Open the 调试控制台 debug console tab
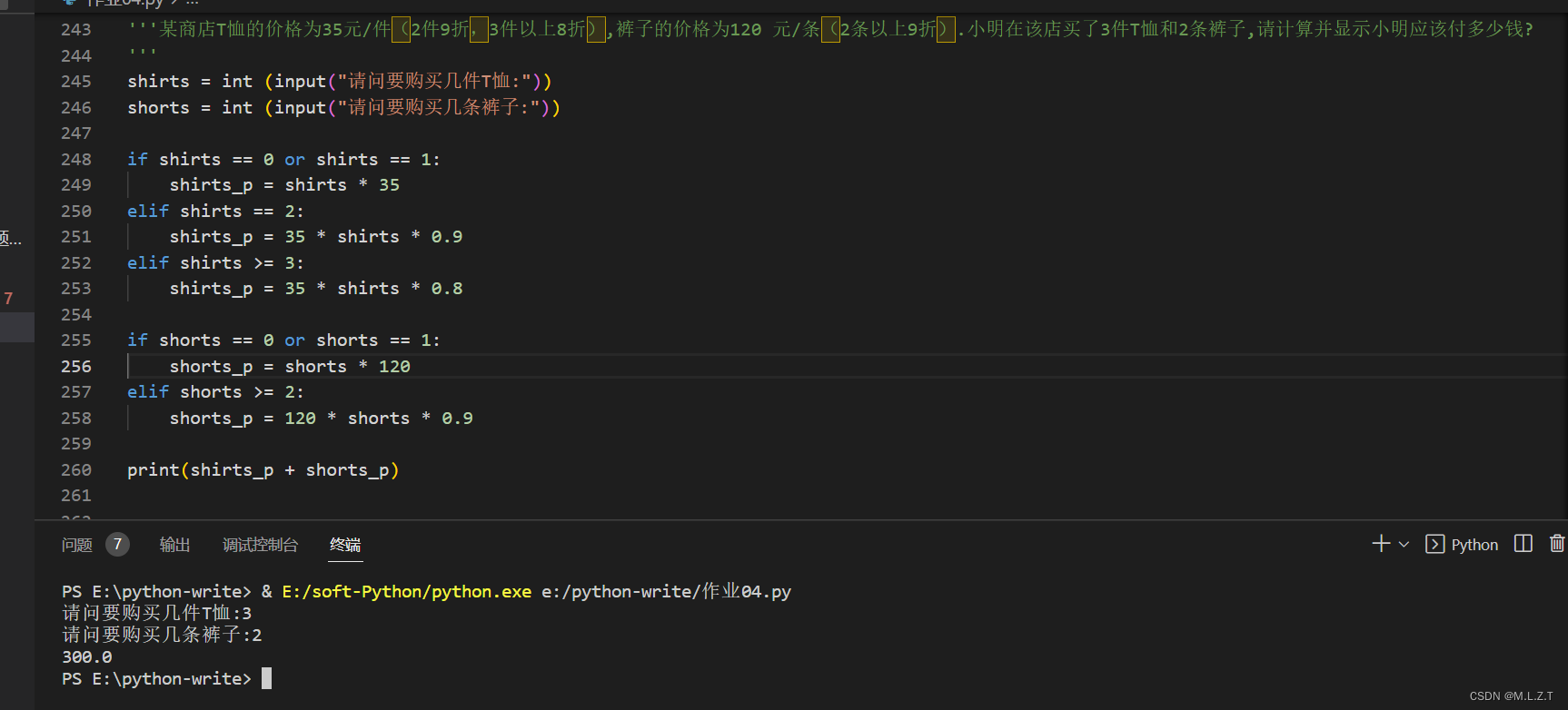 click(x=261, y=545)
